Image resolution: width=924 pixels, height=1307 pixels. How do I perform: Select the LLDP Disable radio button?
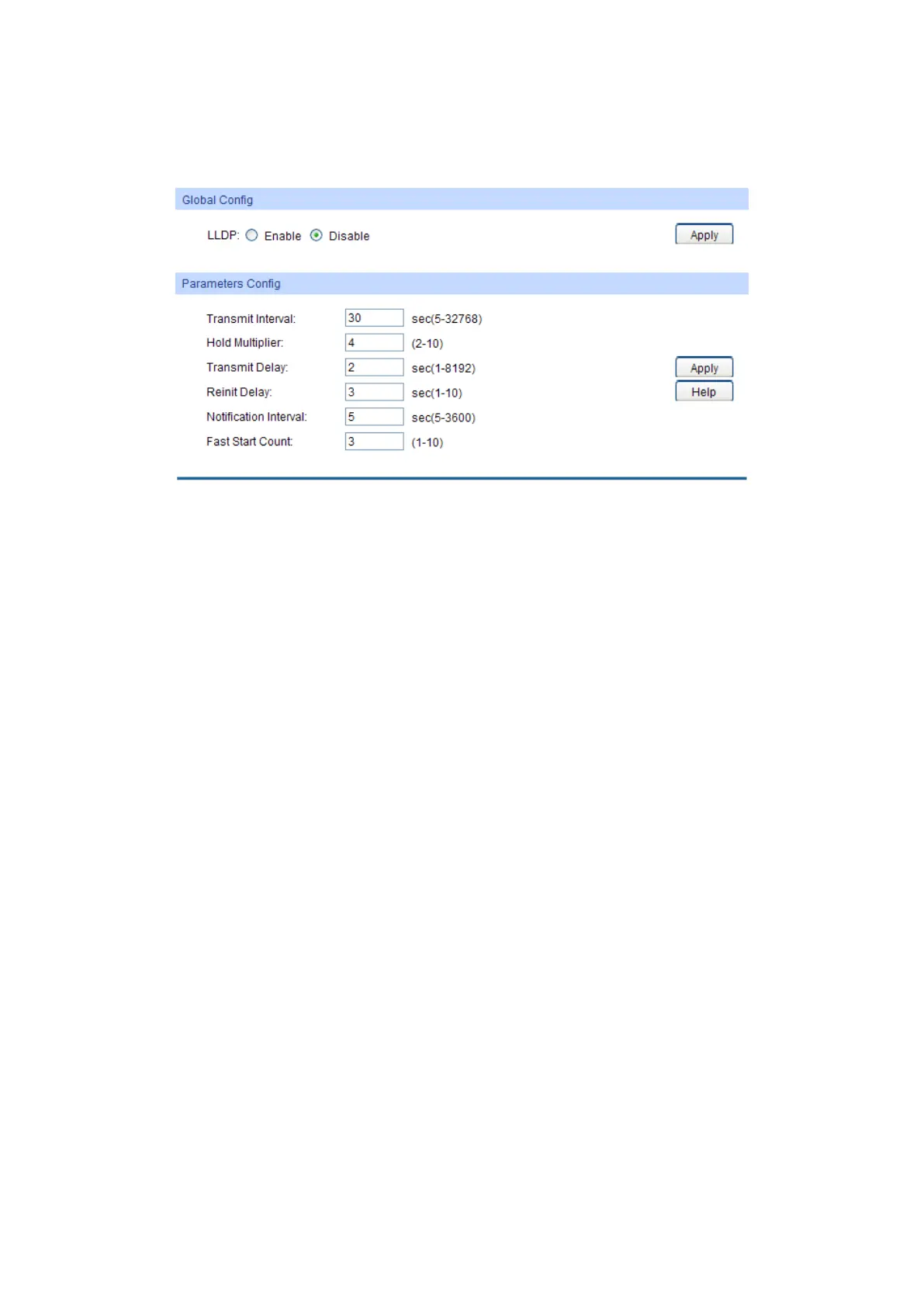coord(317,235)
